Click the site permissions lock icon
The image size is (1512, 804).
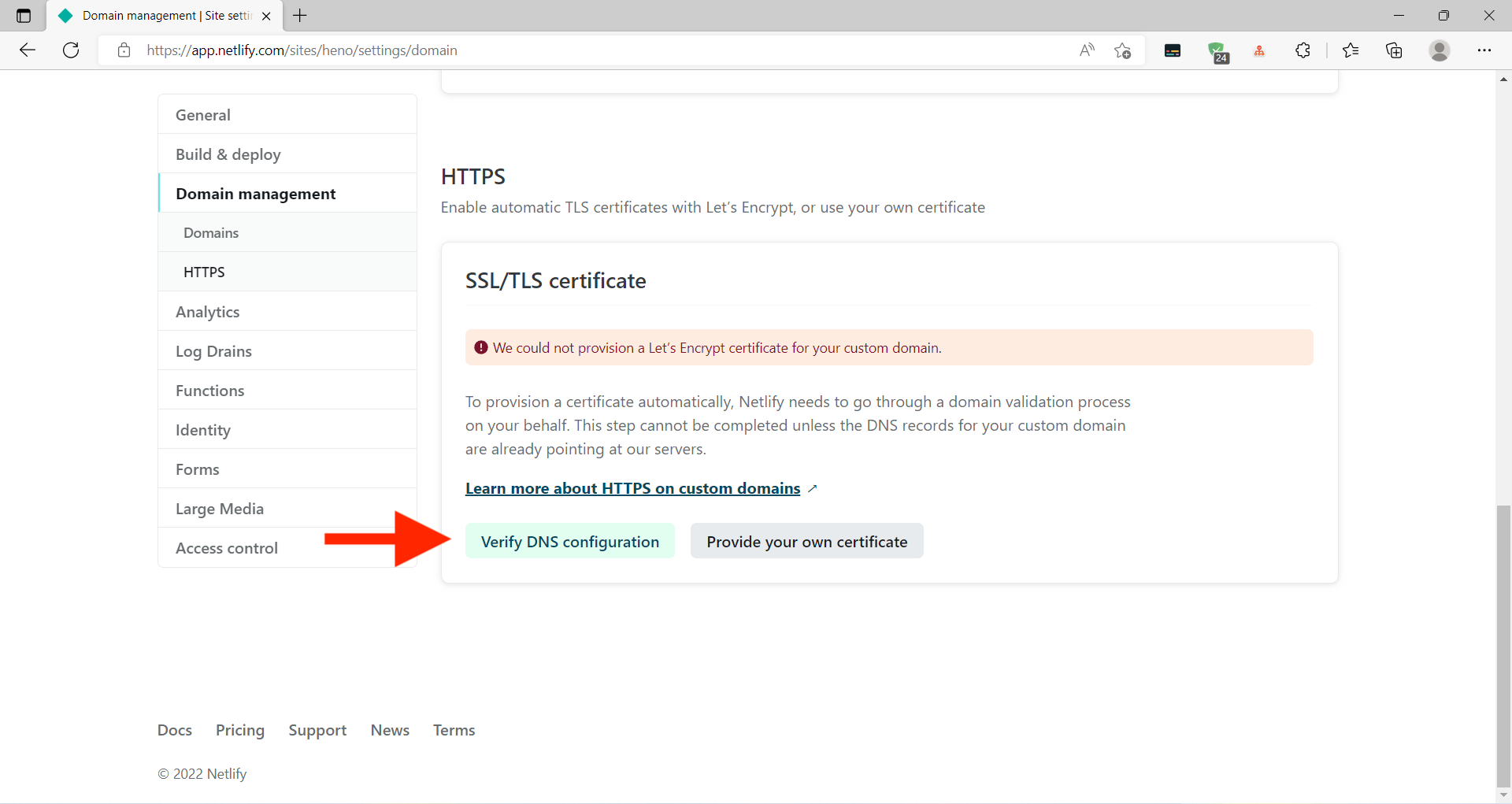(x=124, y=50)
